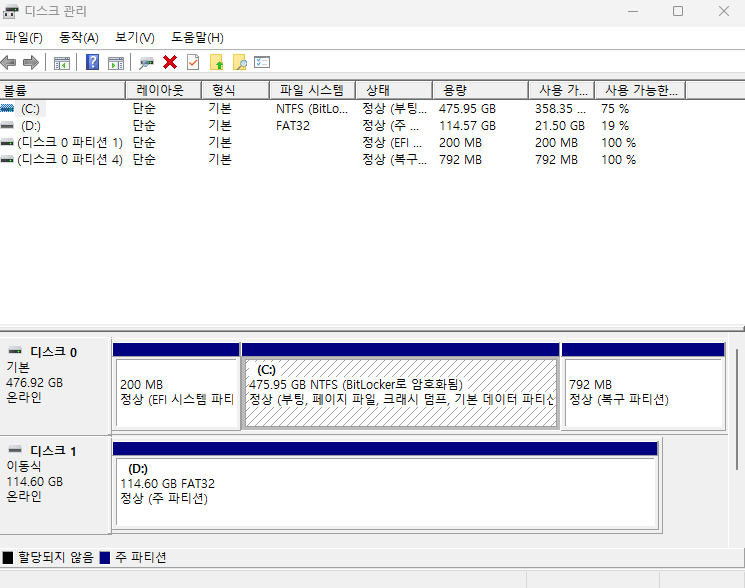Click the Back arrow toolbar icon
The height and width of the screenshot is (588, 745).
(x=9, y=62)
